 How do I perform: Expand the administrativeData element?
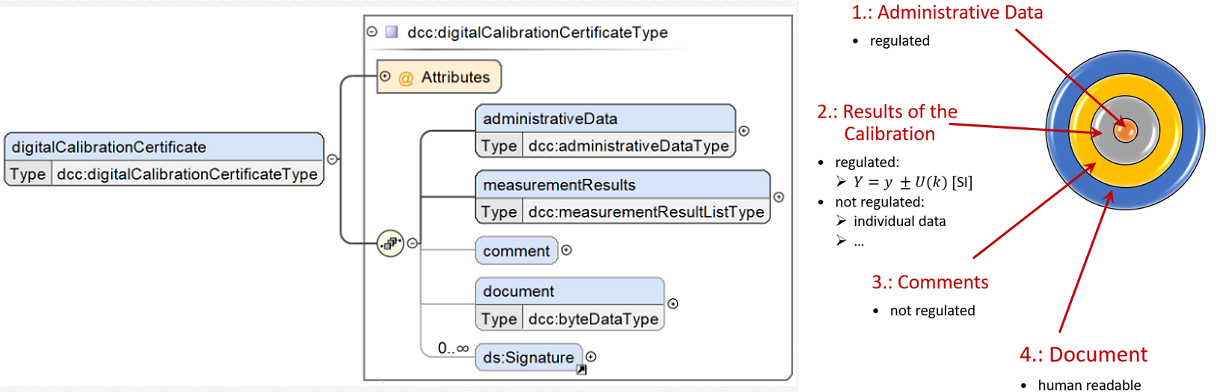pos(743,131)
